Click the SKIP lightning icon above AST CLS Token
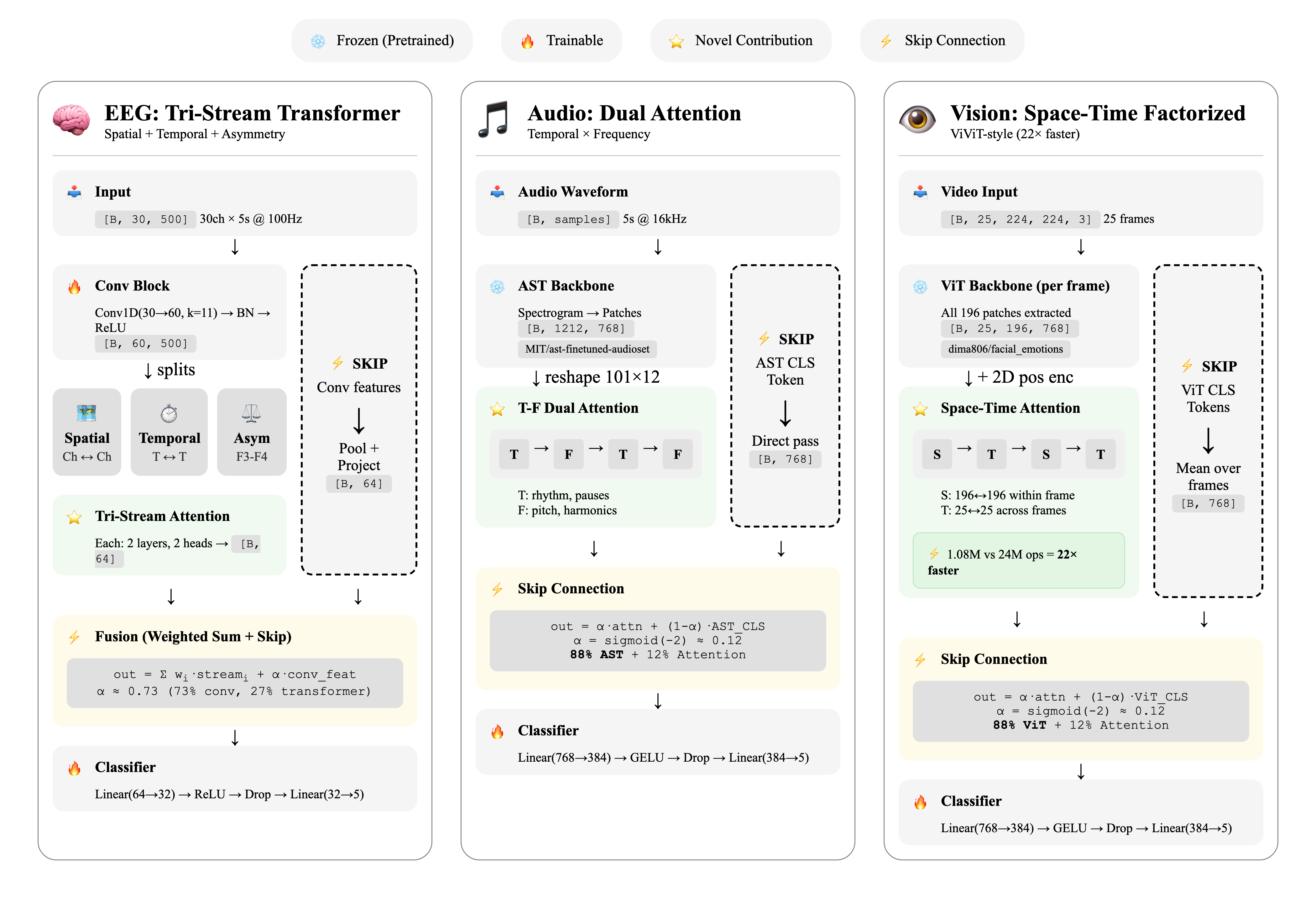Image resolution: width=1316 pixels, height=898 pixels. (x=764, y=339)
